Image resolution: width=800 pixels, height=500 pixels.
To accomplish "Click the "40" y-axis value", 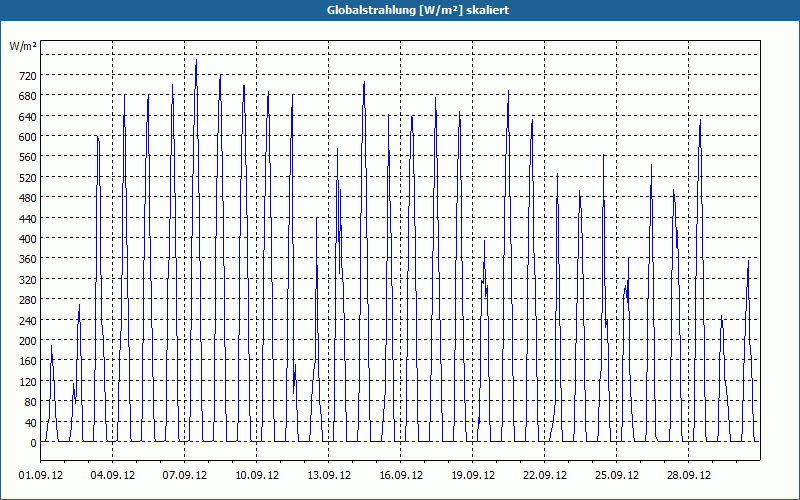I will click(x=31, y=423).
